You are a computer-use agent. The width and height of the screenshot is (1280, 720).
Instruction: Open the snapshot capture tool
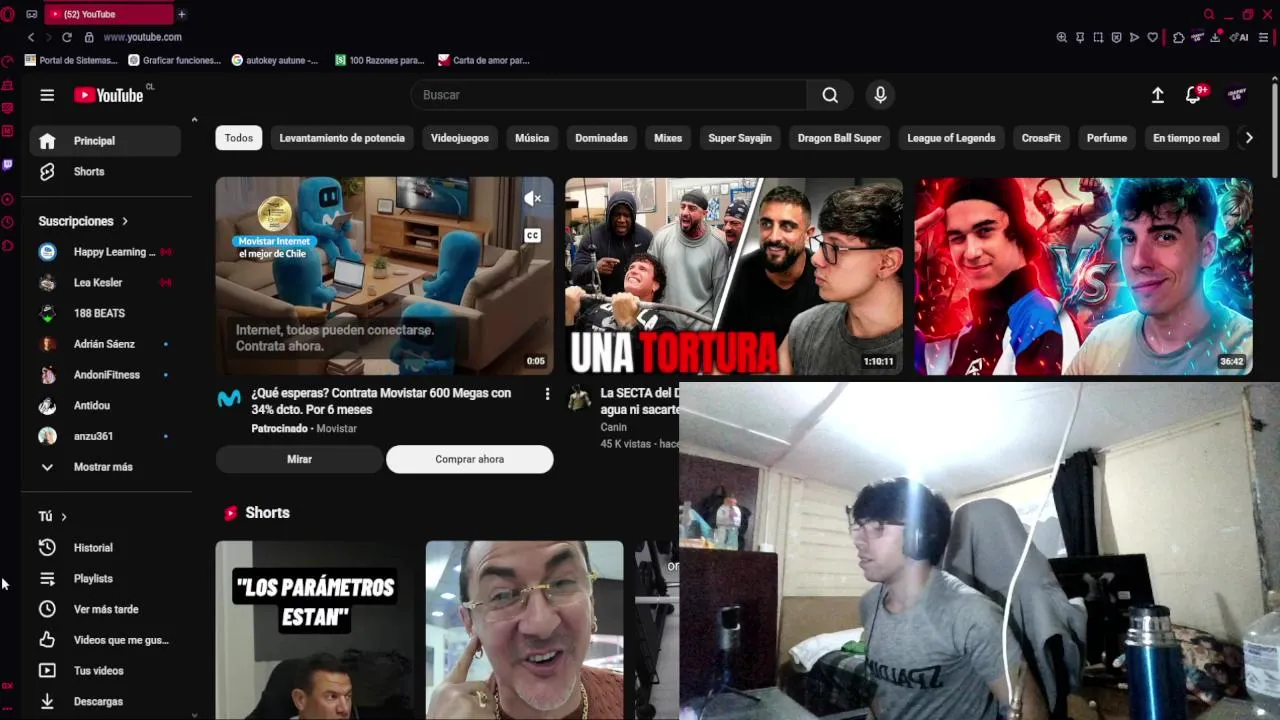click(x=1098, y=37)
